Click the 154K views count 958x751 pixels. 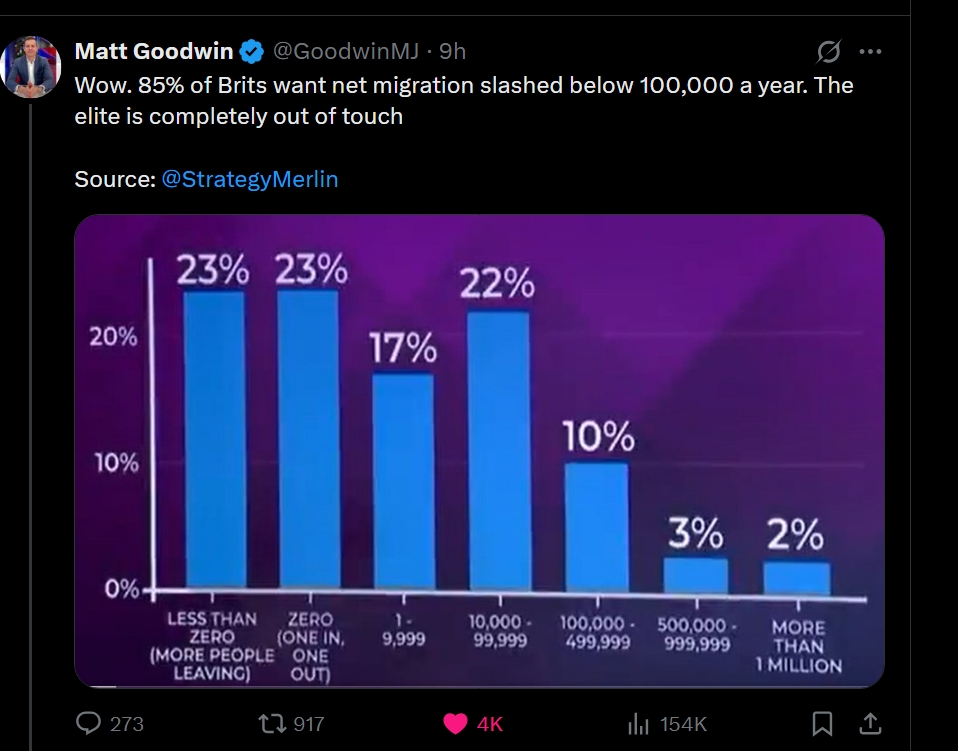(x=684, y=723)
